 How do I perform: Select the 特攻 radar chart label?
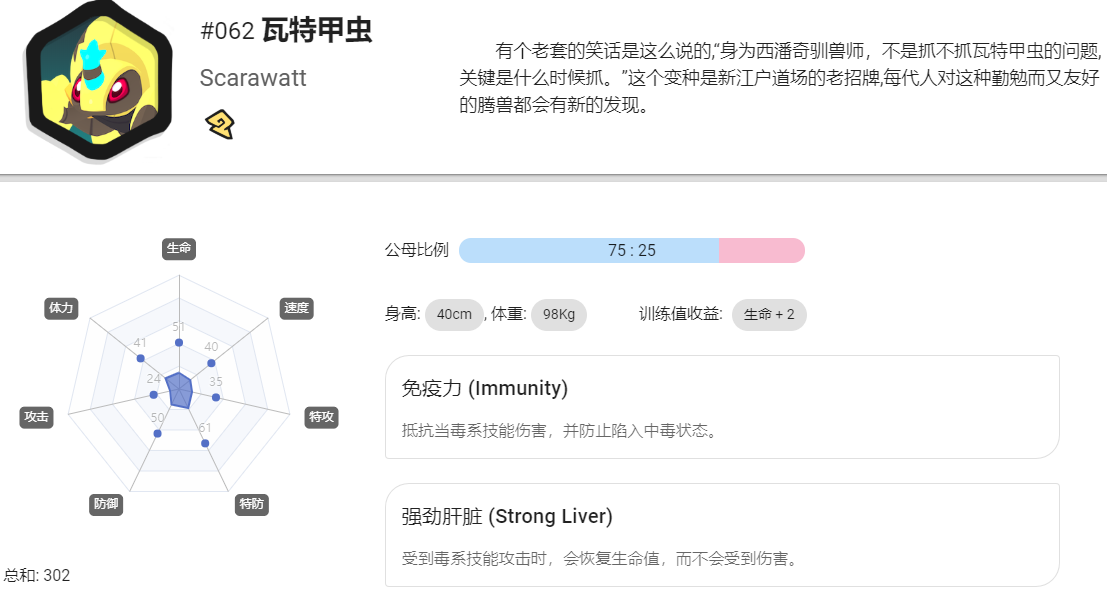321,417
